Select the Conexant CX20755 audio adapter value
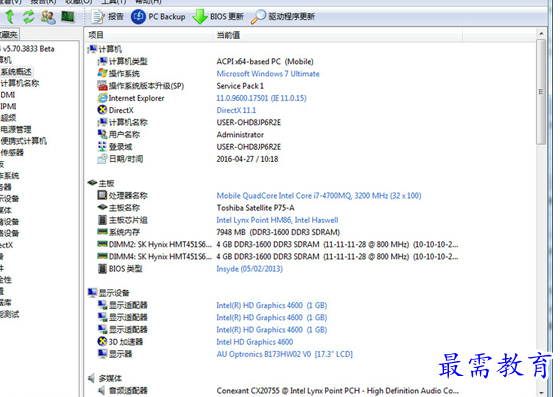 338,391
